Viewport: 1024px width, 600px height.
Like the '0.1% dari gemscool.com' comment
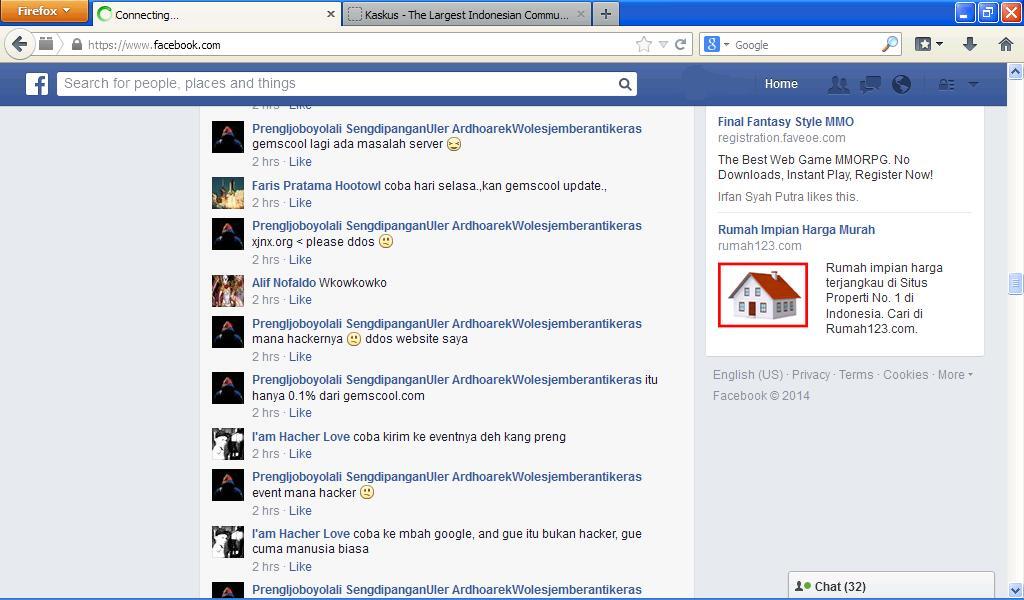tap(300, 413)
